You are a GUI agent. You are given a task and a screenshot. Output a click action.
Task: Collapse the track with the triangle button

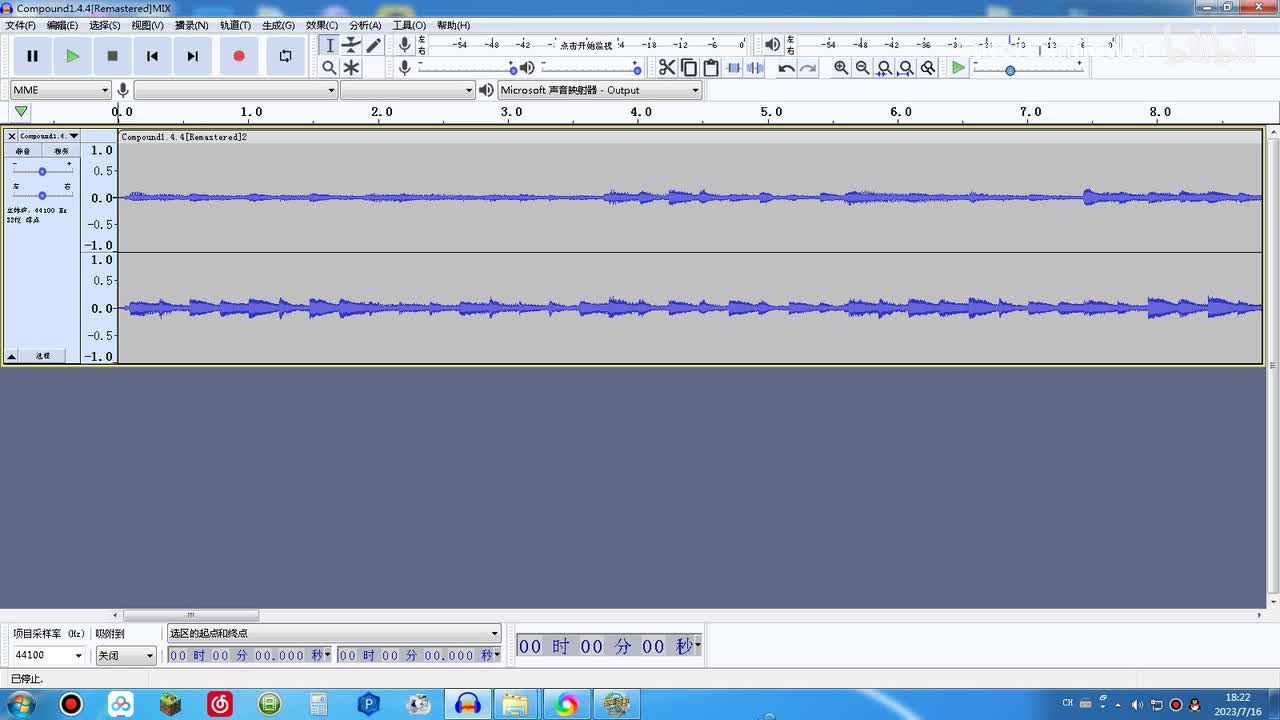[12, 356]
